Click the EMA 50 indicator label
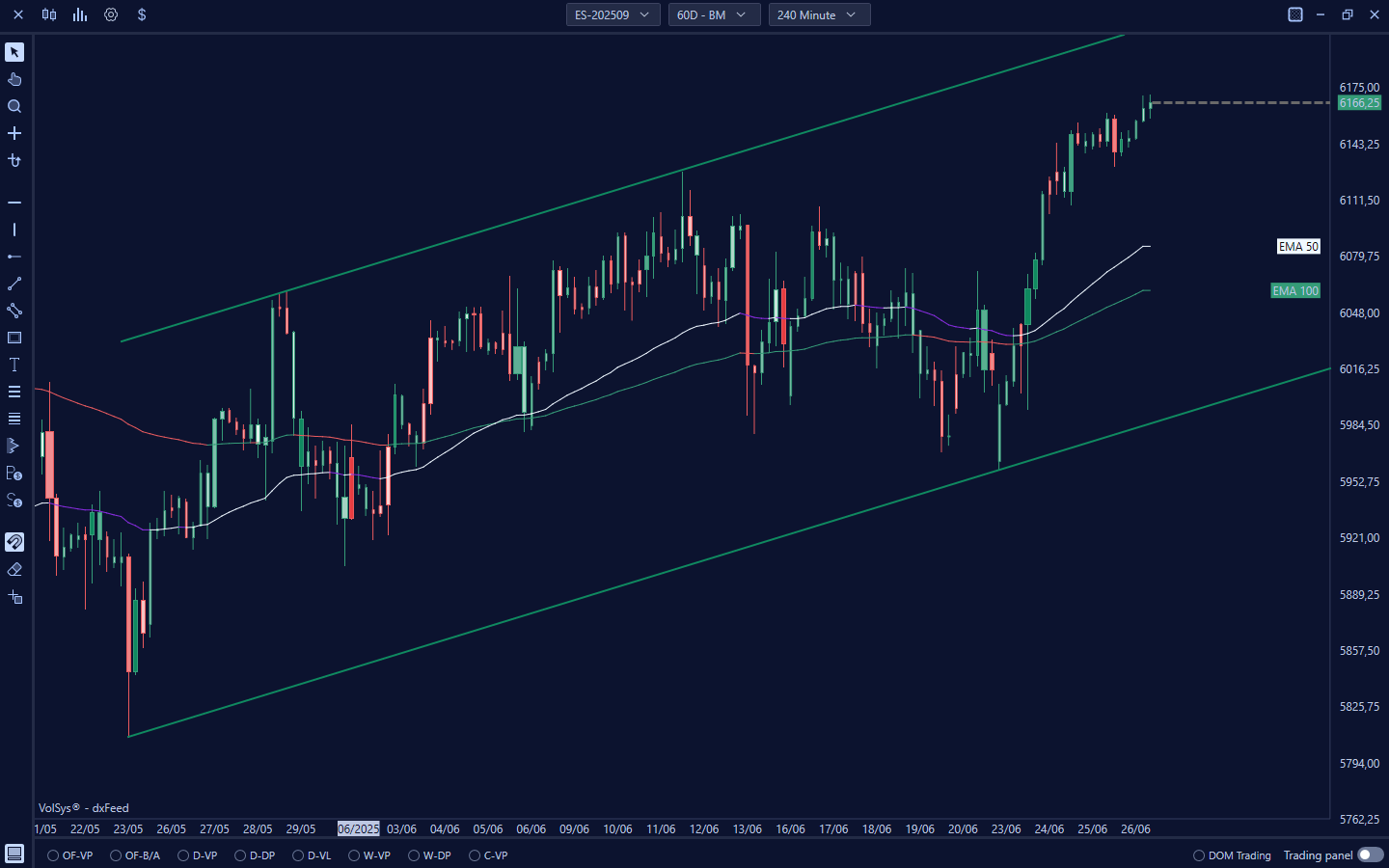 tap(1298, 247)
